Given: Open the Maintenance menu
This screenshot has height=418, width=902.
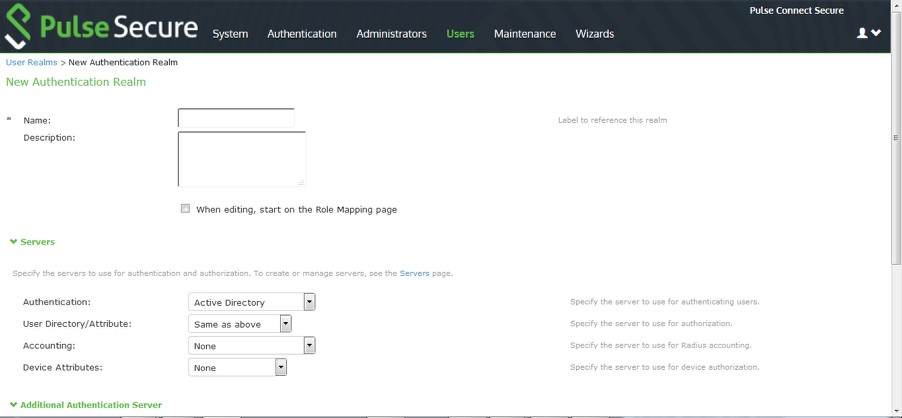Looking at the screenshot, I should [x=524, y=34].
